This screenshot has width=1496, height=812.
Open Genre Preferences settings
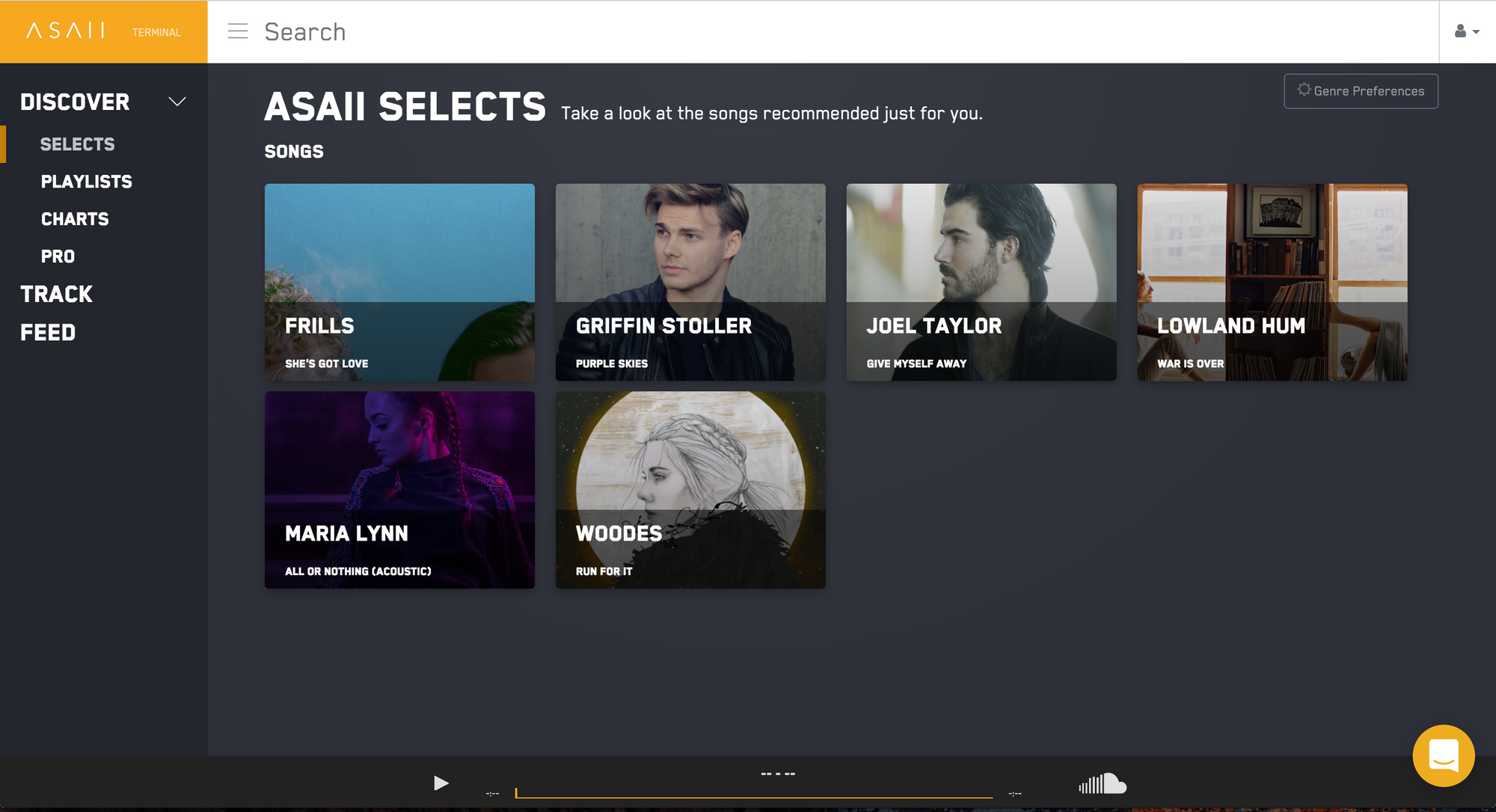(1361, 91)
